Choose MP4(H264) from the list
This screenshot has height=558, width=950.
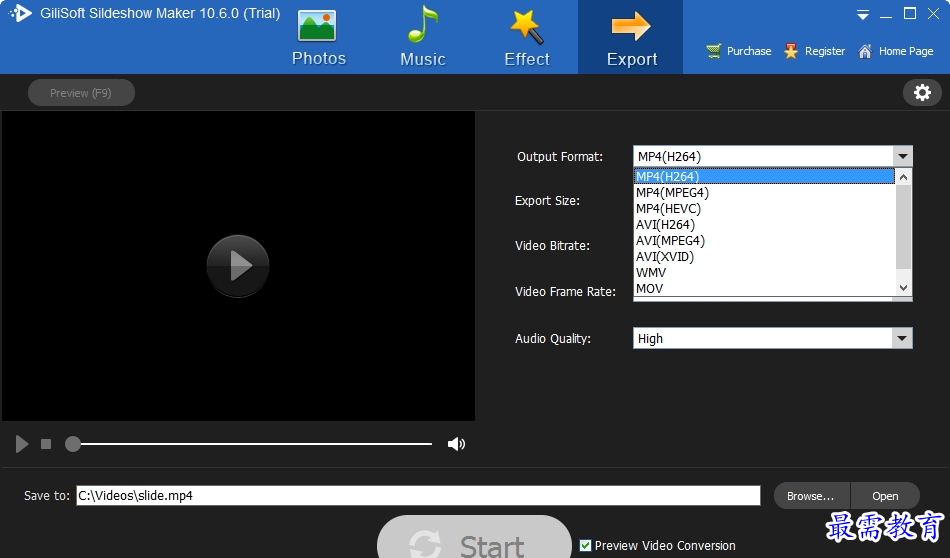click(764, 176)
